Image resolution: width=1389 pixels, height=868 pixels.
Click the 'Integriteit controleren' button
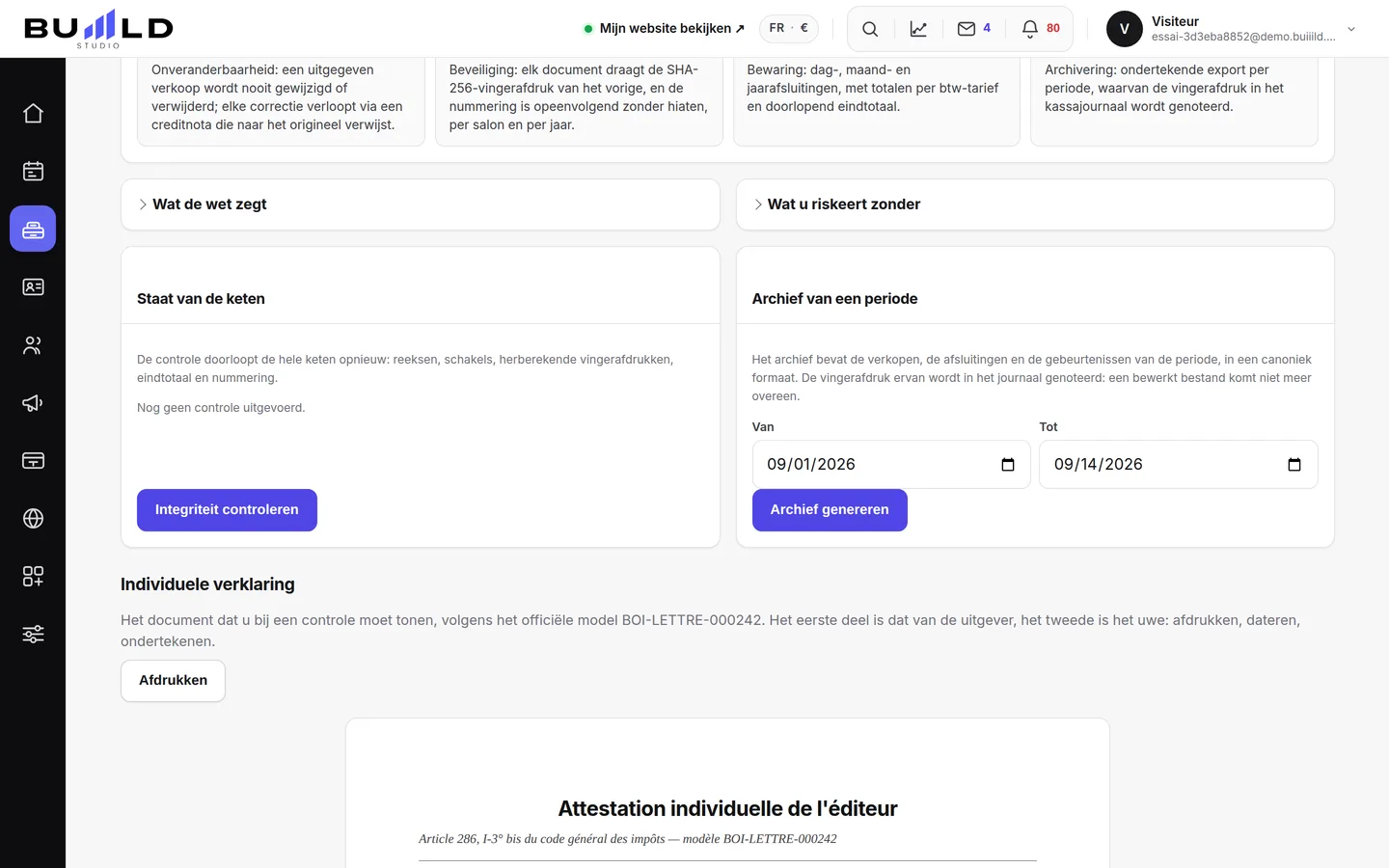[x=227, y=510]
